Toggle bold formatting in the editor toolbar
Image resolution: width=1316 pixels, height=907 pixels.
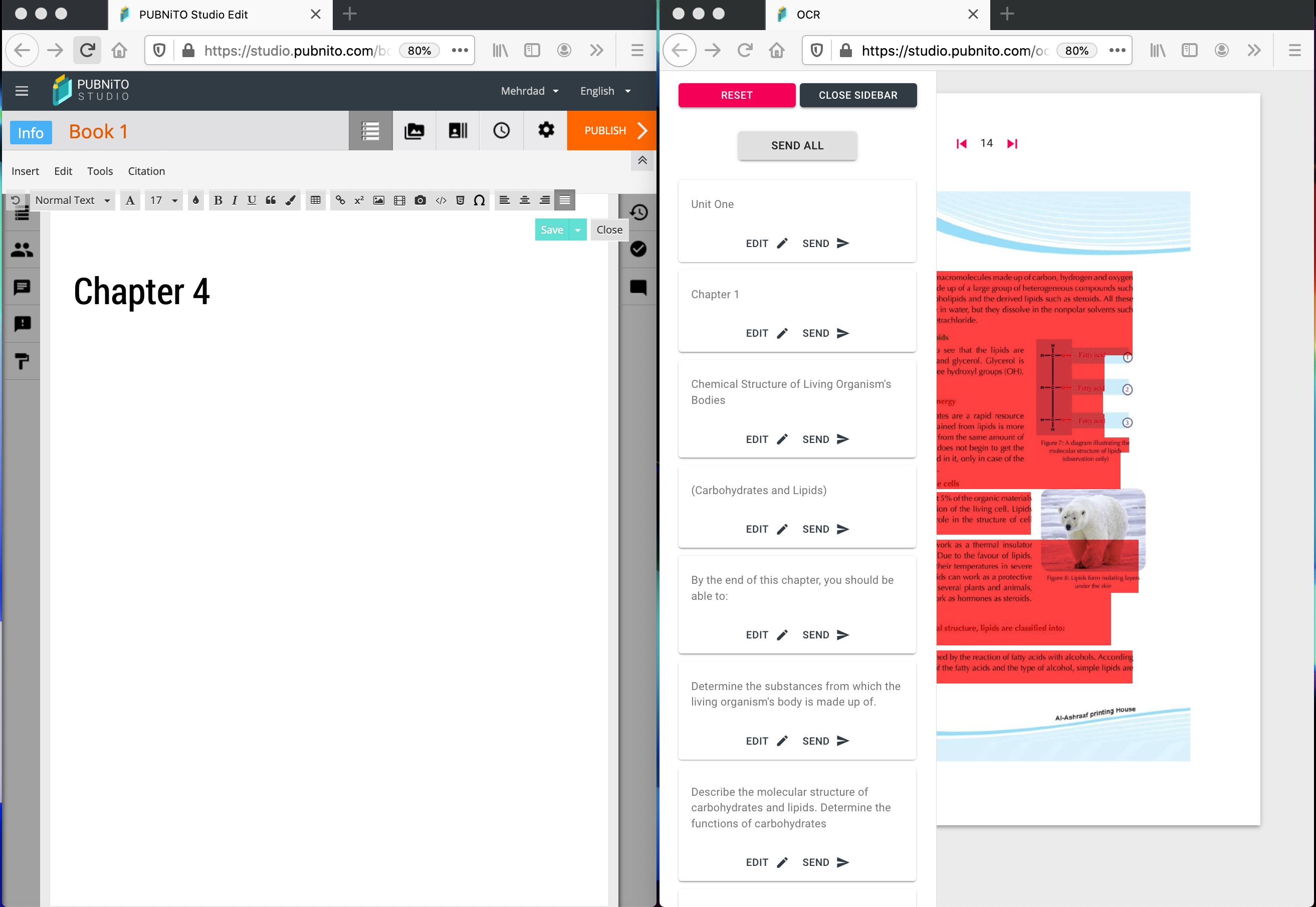pyautogui.click(x=217, y=200)
